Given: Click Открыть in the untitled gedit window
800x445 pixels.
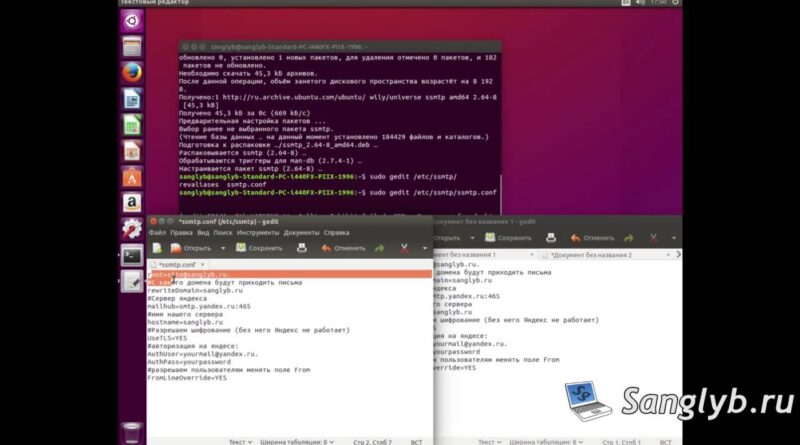Looking at the screenshot, I should point(447,238).
